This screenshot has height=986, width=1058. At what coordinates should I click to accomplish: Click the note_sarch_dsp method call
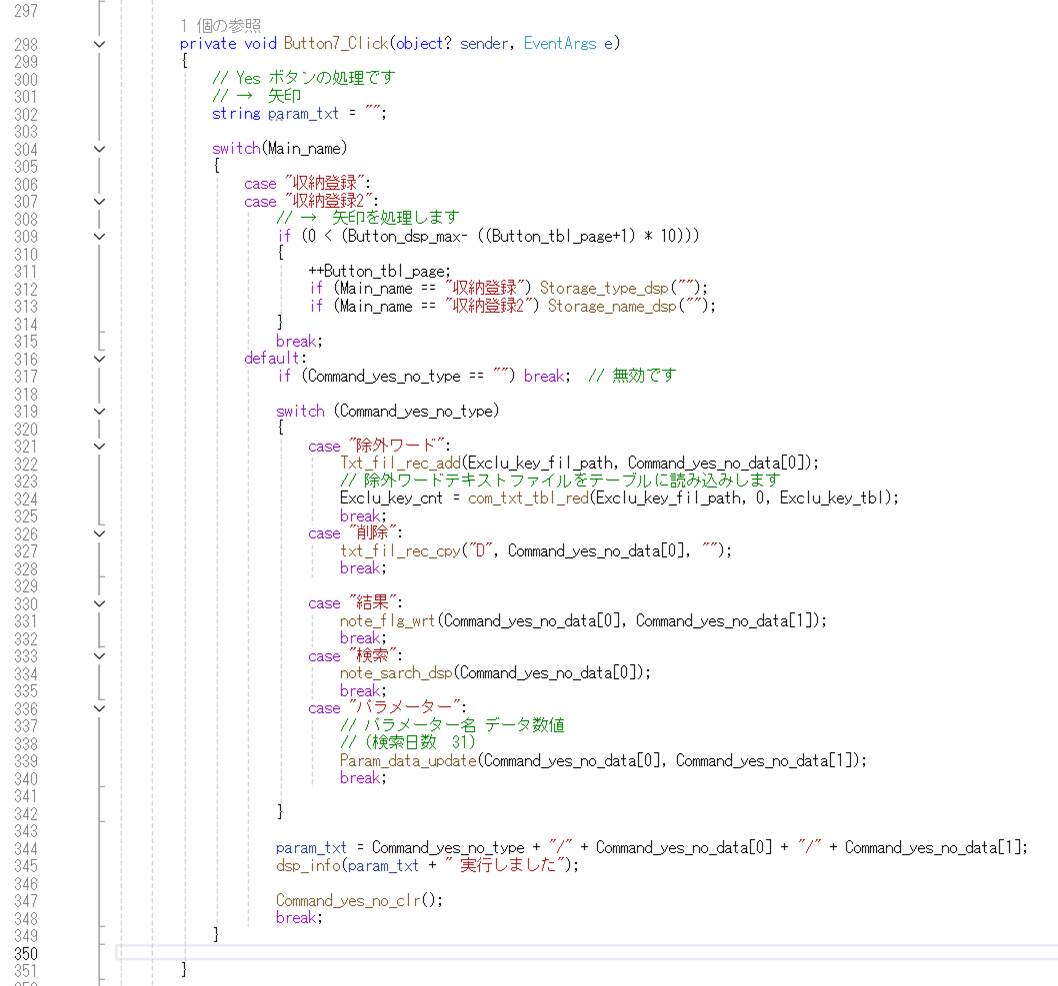click(x=394, y=673)
